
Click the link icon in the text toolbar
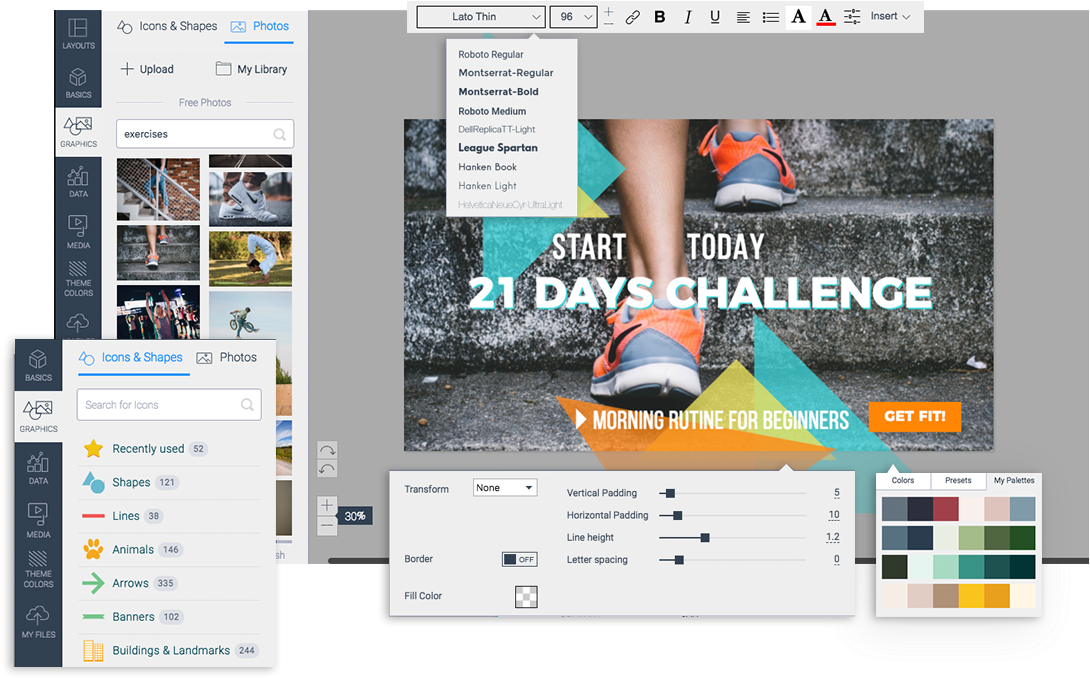(632, 17)
